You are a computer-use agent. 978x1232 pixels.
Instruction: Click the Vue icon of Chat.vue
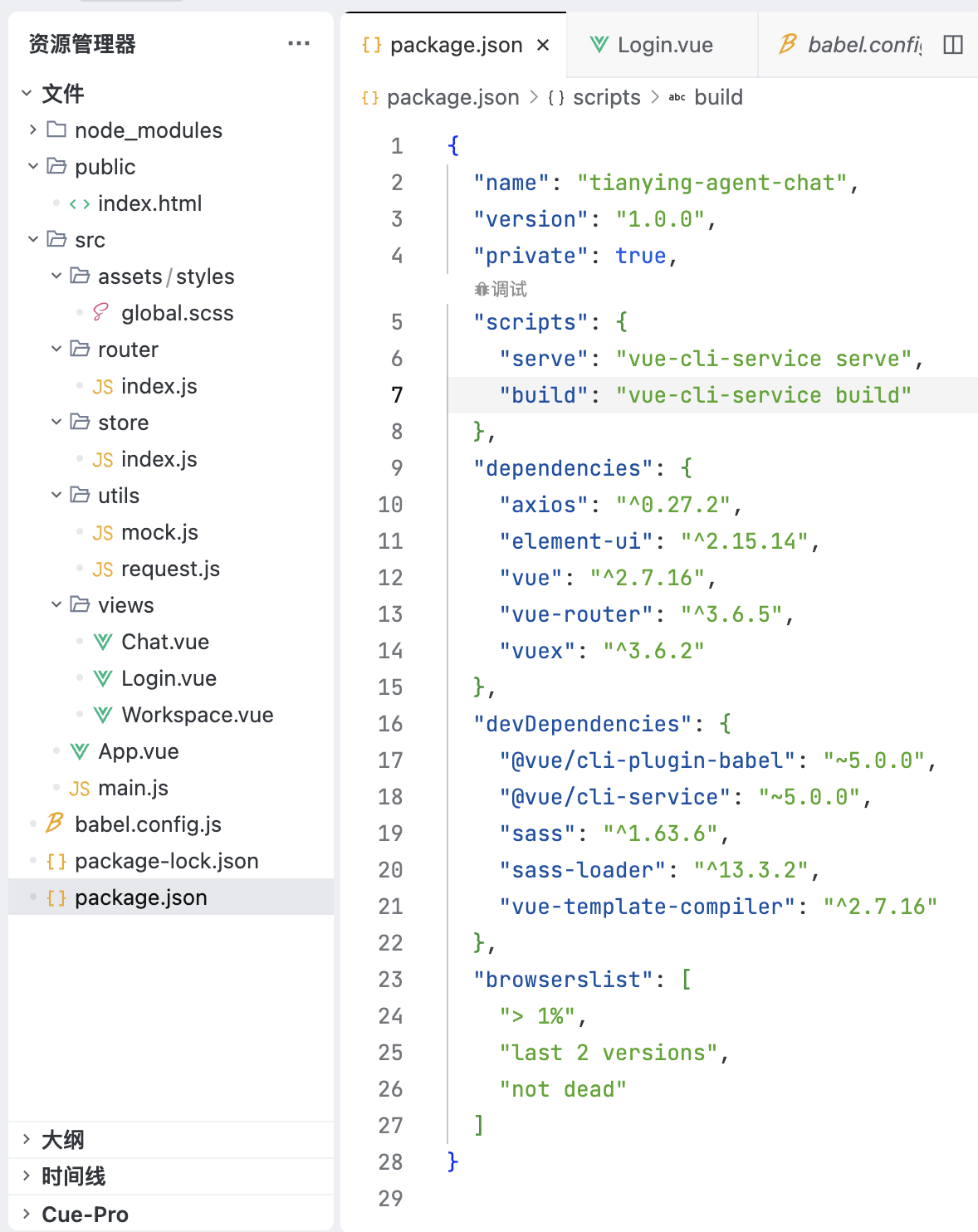coord(103,642)
